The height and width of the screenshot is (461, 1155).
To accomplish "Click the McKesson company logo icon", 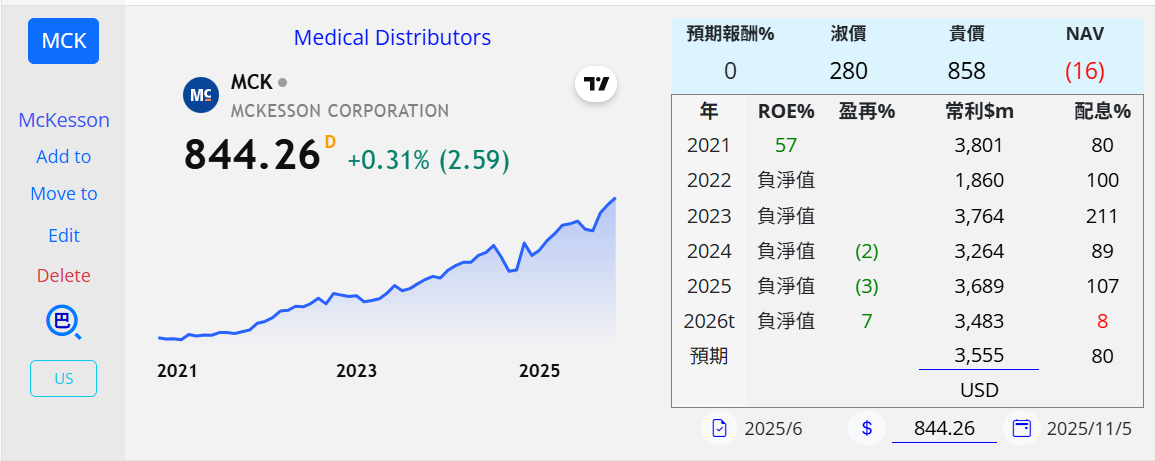I will pyautogui.click(x=201, y=94).
